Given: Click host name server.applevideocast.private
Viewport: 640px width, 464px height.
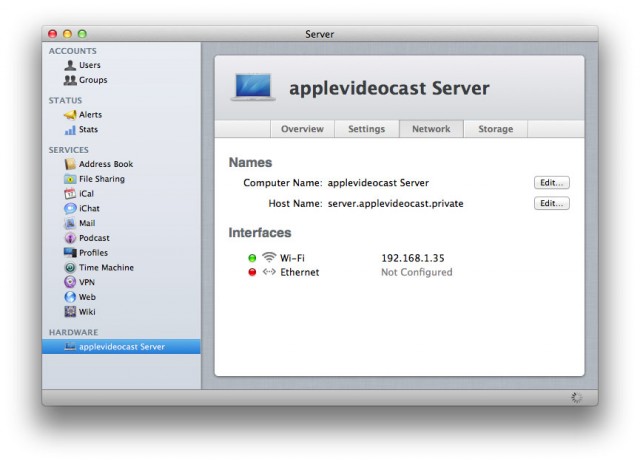Looking at the screenshot, I should (x=396, y=203).
